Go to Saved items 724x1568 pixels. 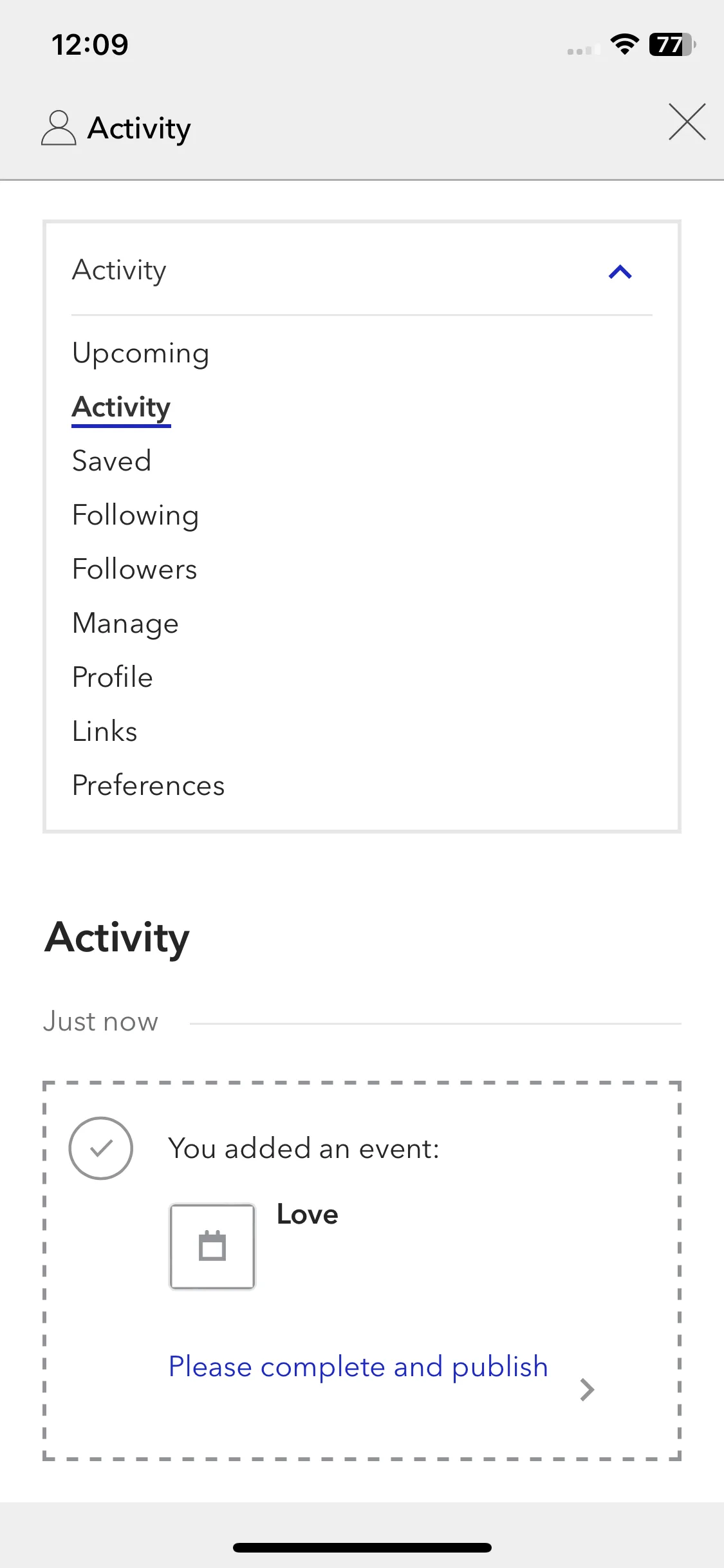pos(112,461)
